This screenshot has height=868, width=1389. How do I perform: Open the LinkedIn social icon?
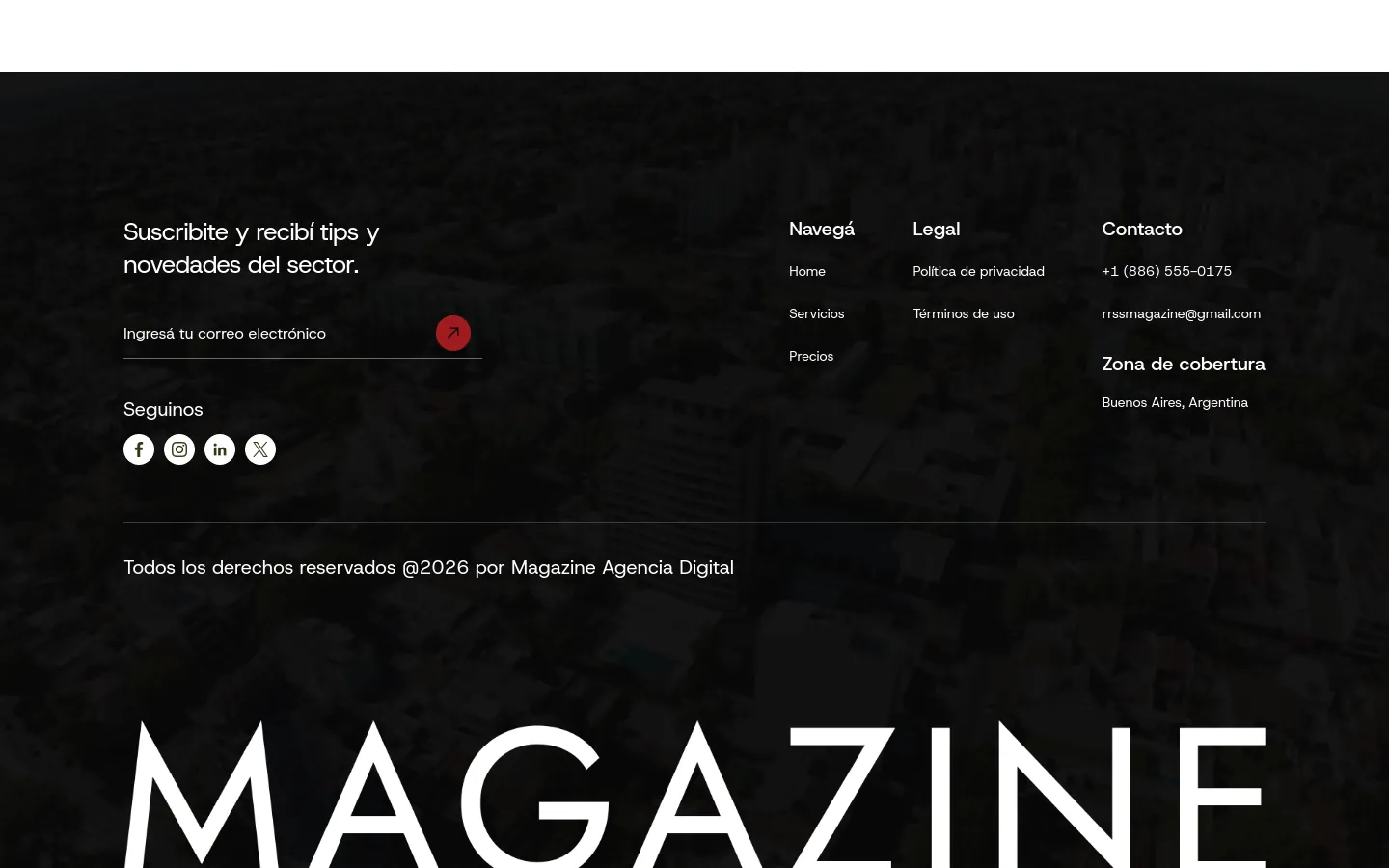tap(220, 449)
